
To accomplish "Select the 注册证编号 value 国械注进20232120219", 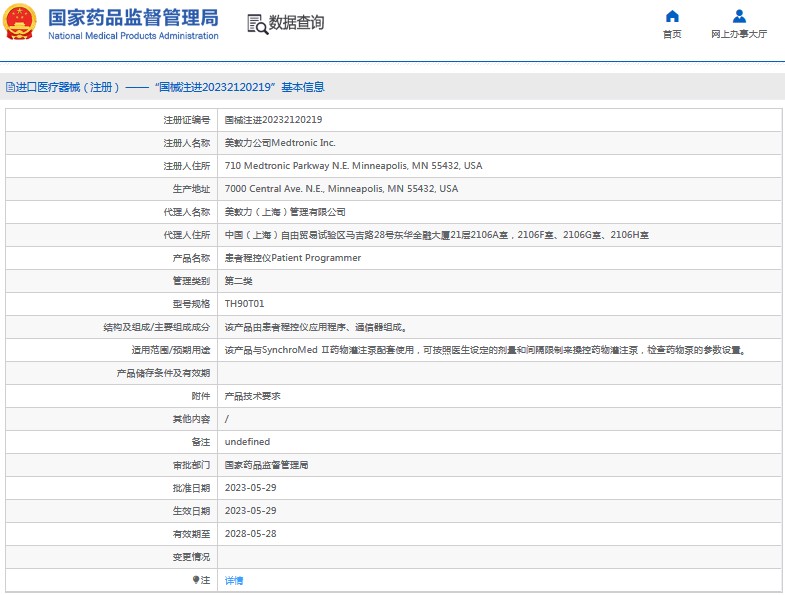I will pos(273,120).
